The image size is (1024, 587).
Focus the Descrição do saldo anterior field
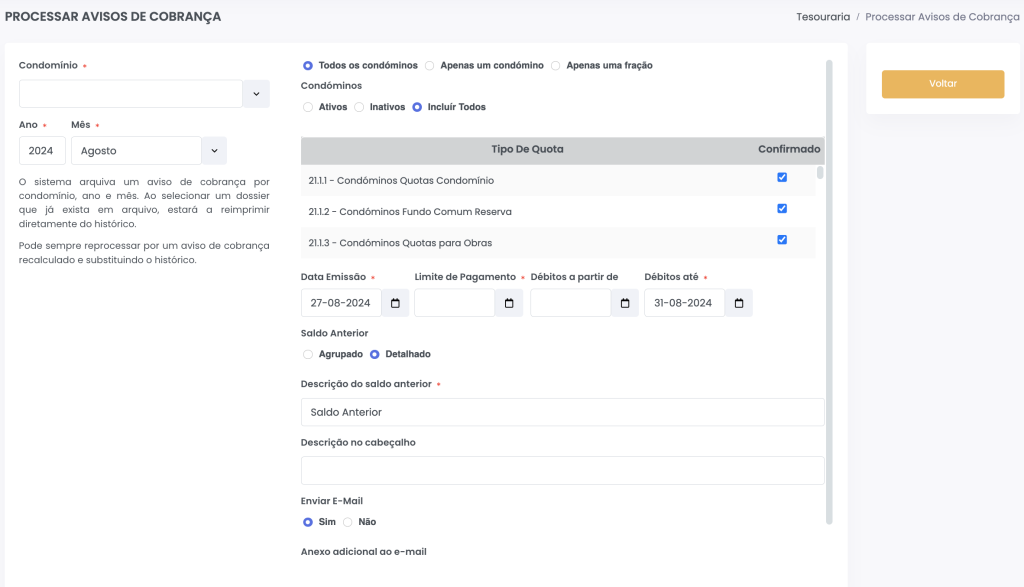pos(562,412)
